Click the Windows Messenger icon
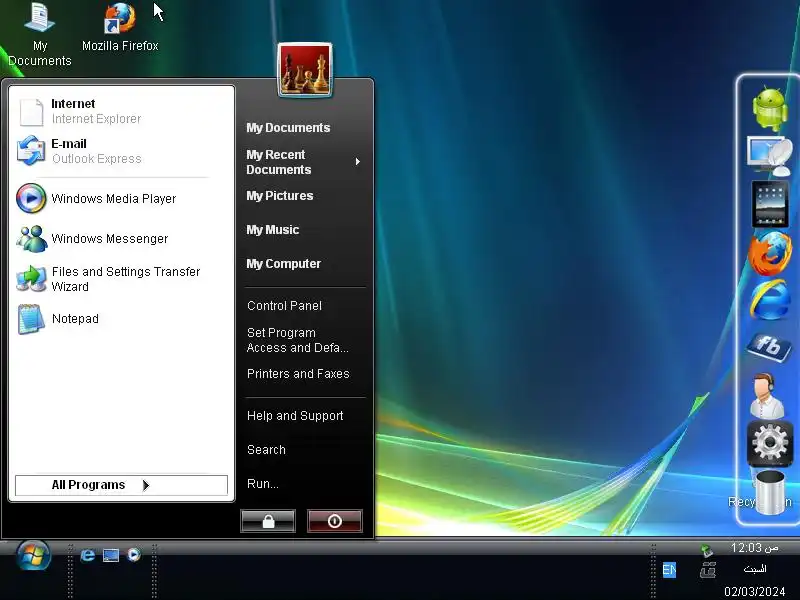The height and width of the screenshot is (600, 800). click(x=32, y=238)
